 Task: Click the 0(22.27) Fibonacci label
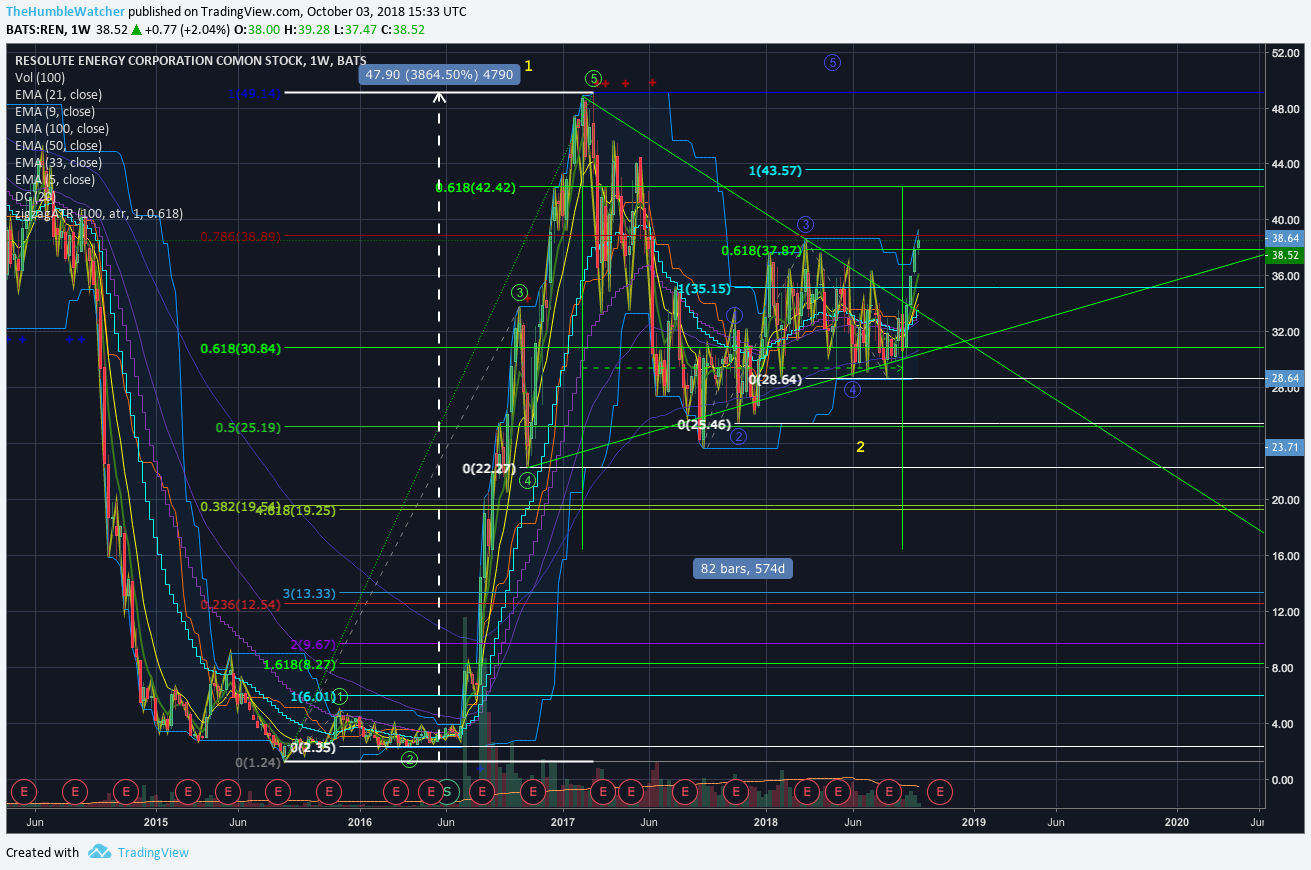489,467
